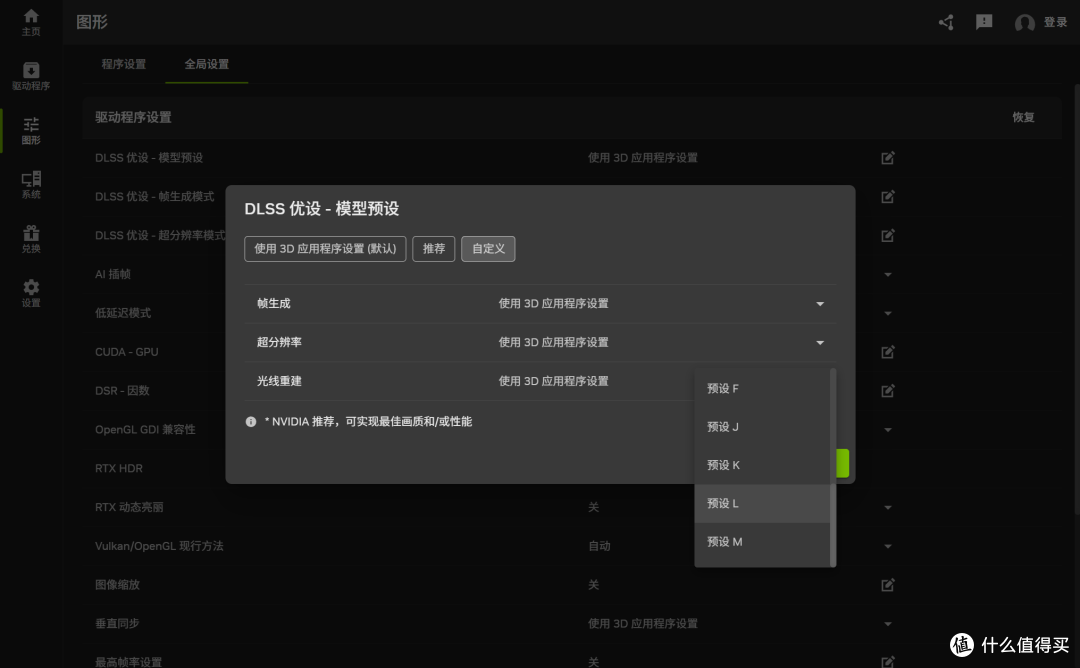Select the 图形 graphics sidebar icon
This screenshot has width=1080, height=668.
(31, 131)
